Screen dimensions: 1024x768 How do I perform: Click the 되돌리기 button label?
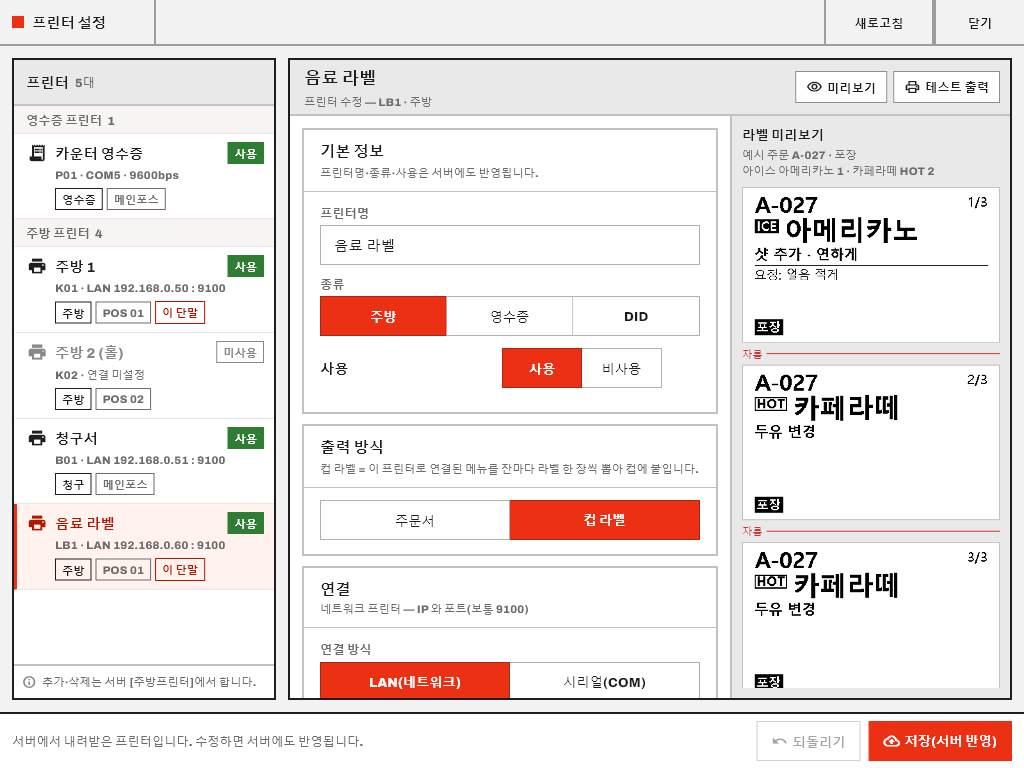click(x=818, y=741)
